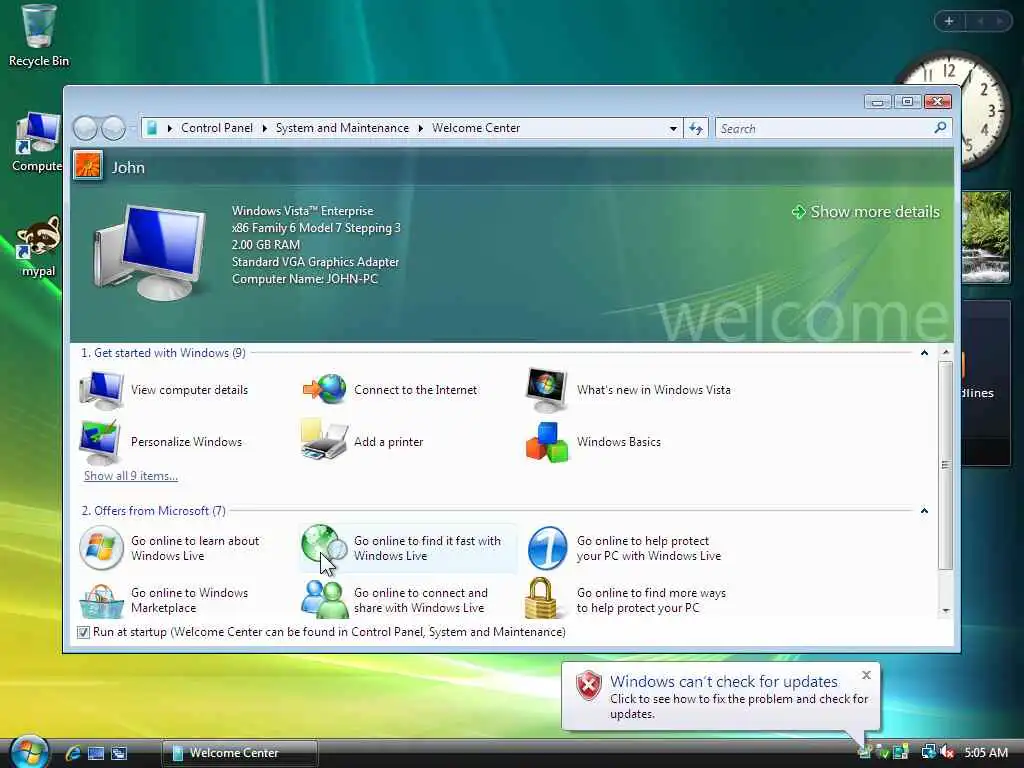1024x768 pixels.
Task: Click John's user account picture
Action: [88, 165]
